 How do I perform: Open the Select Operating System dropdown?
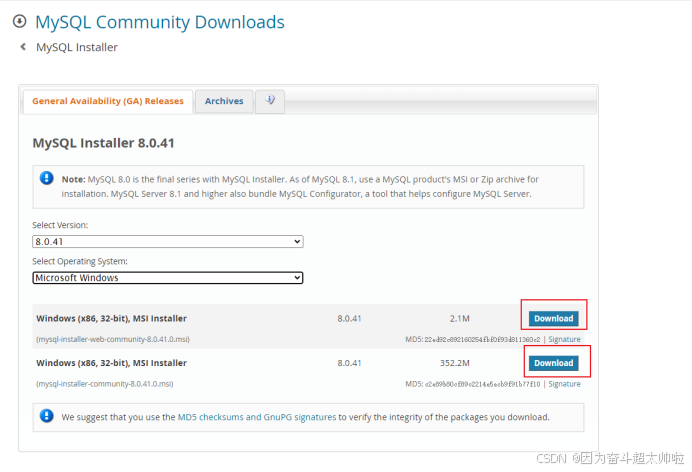pos(168,277)
